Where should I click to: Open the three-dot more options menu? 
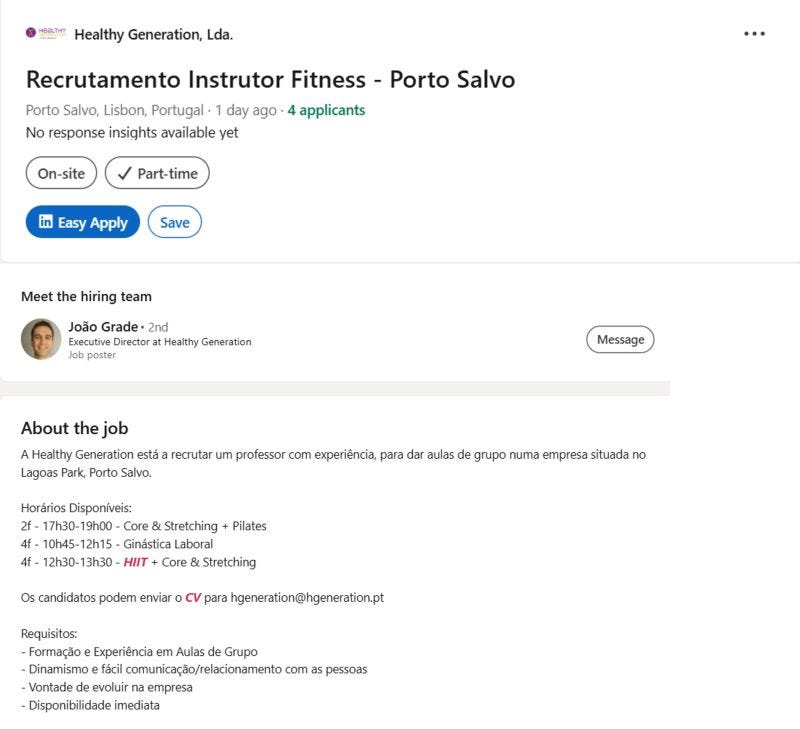(754, 34)
